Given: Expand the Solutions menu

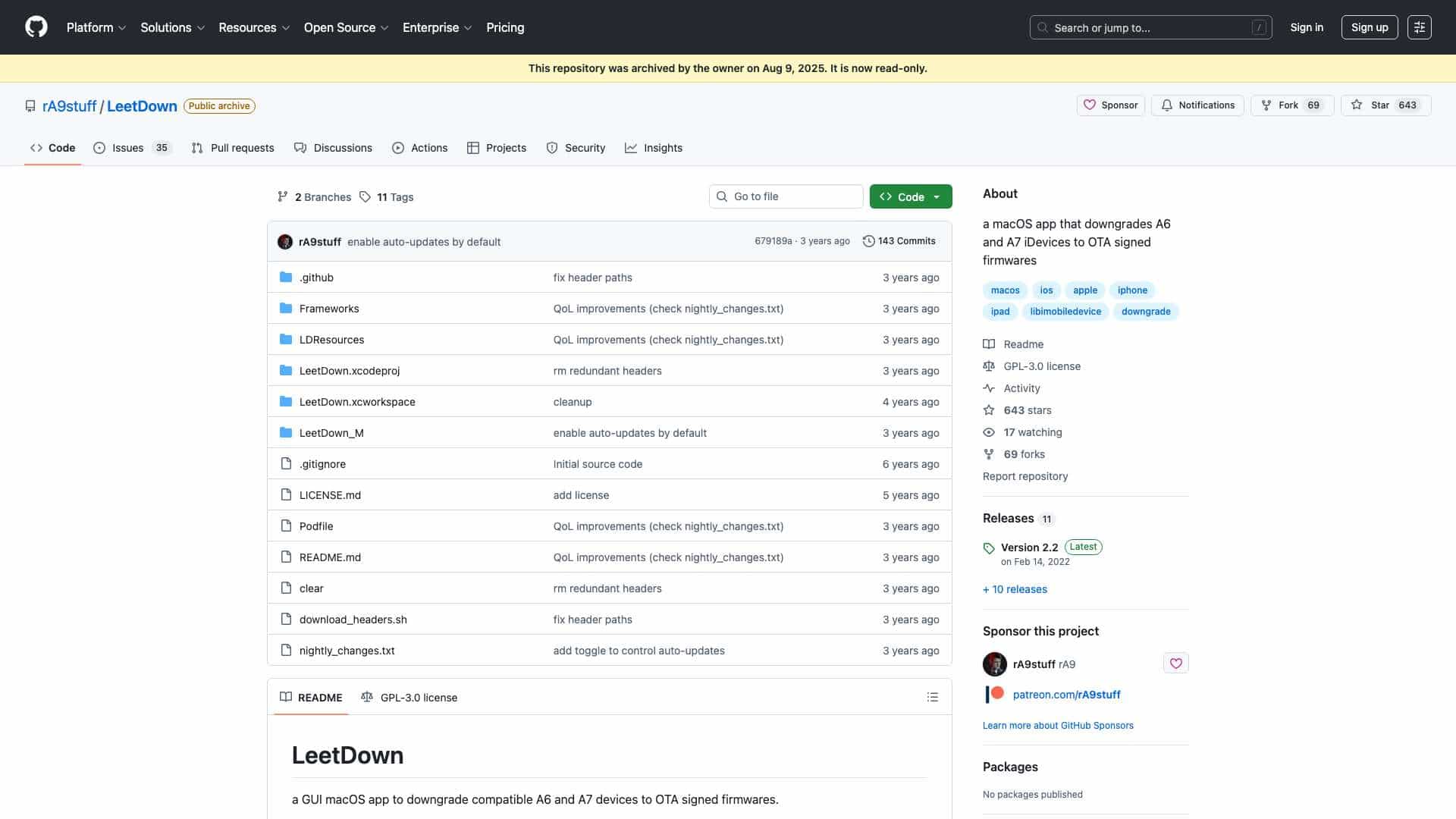Looking at the screenshot, I should click(173, 27).
